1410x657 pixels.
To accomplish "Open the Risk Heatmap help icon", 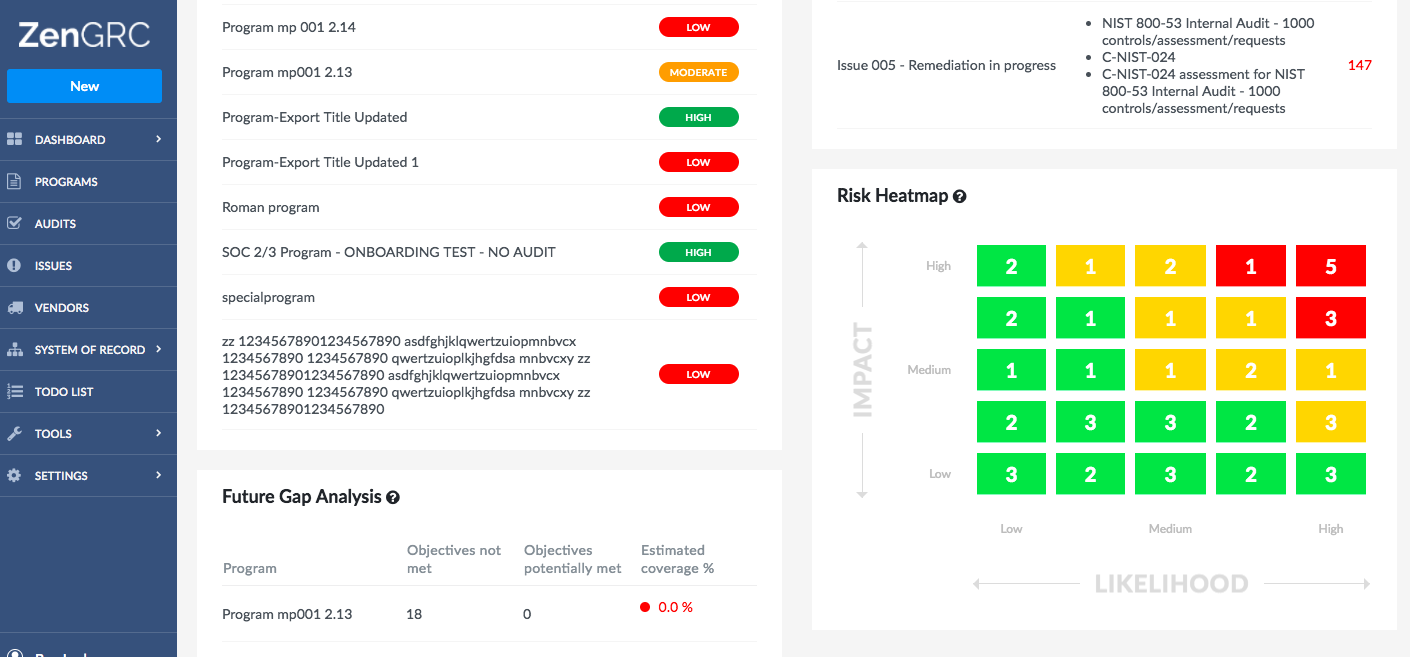I will coord(960,197).
